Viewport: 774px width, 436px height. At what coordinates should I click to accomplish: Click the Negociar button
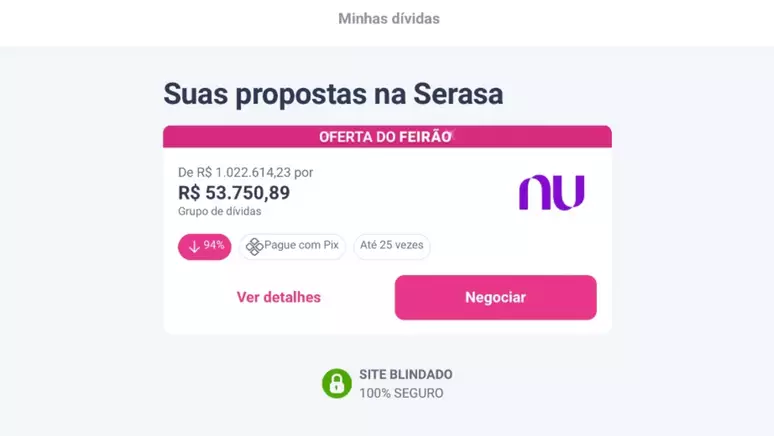(x=496, y=297)
